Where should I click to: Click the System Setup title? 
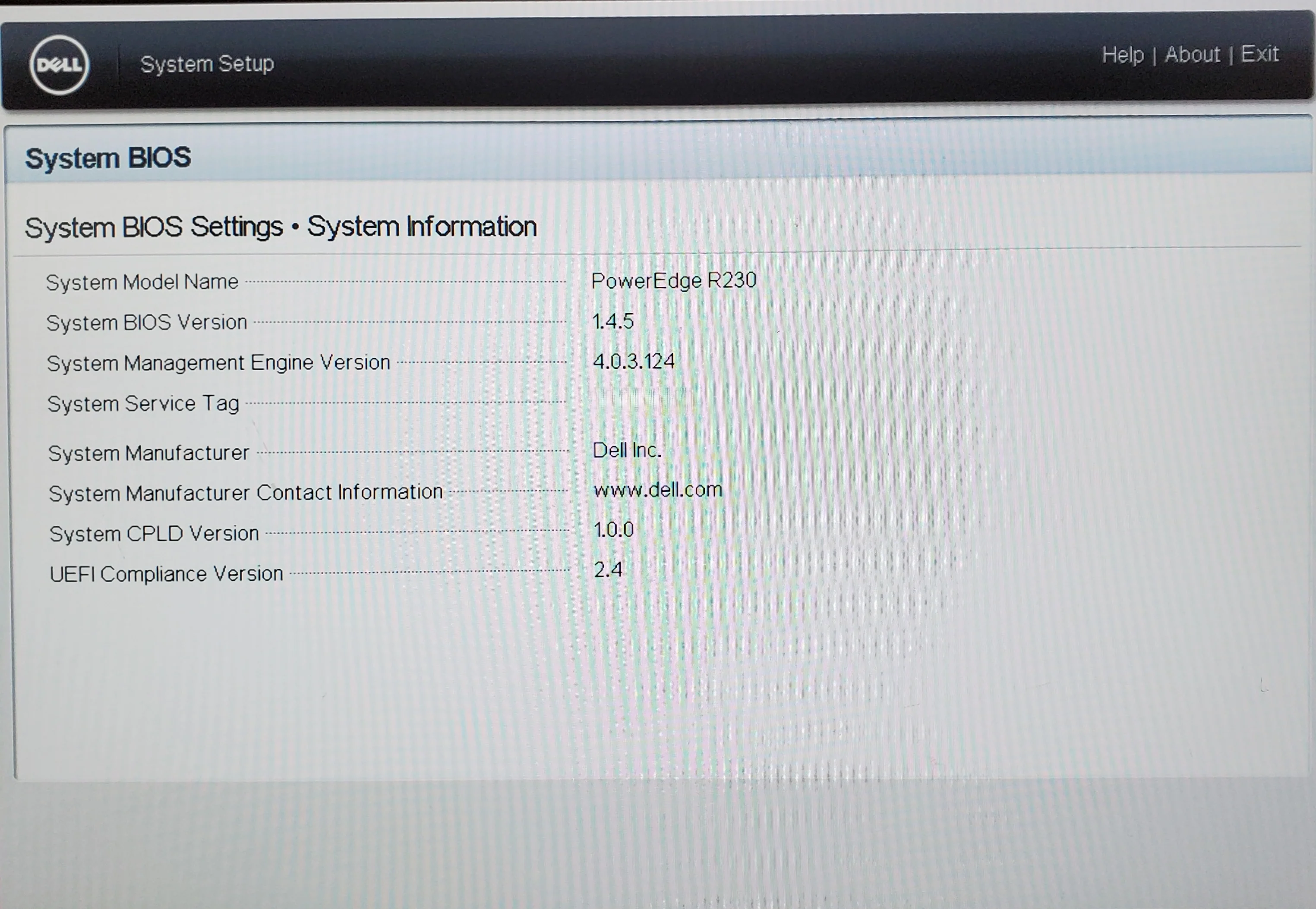(207, 64)
